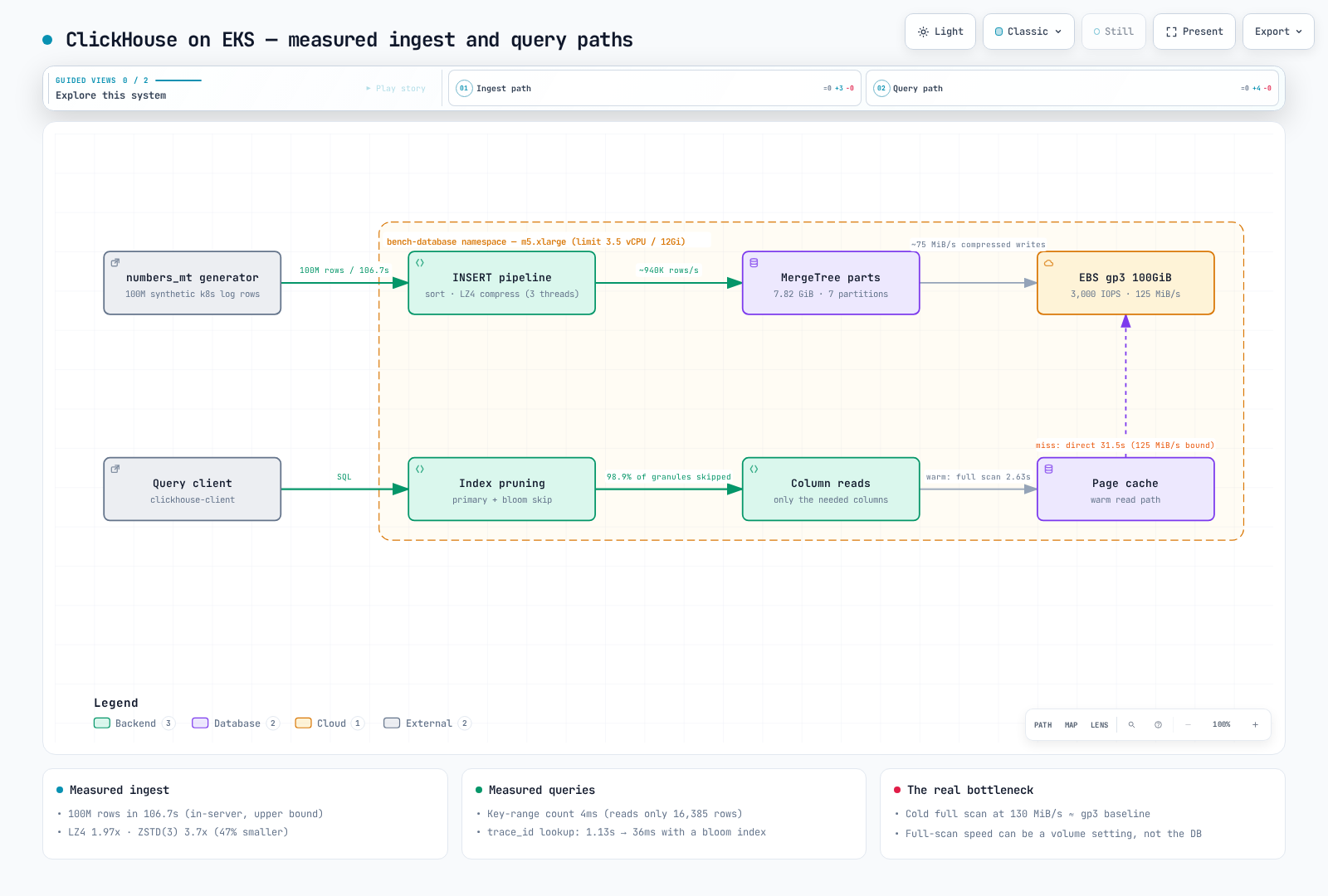Click cloud icon on EBS gp3 node

tap(1048, 262)
